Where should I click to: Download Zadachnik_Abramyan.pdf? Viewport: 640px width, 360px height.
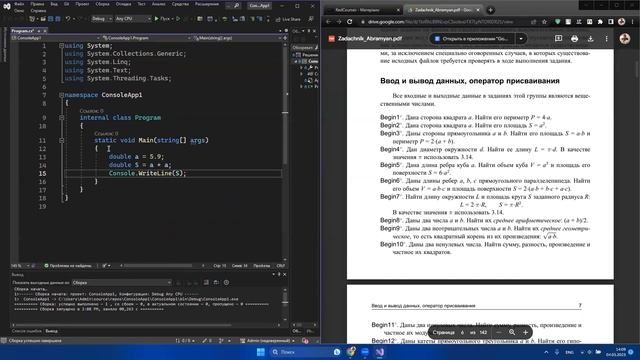590,38
